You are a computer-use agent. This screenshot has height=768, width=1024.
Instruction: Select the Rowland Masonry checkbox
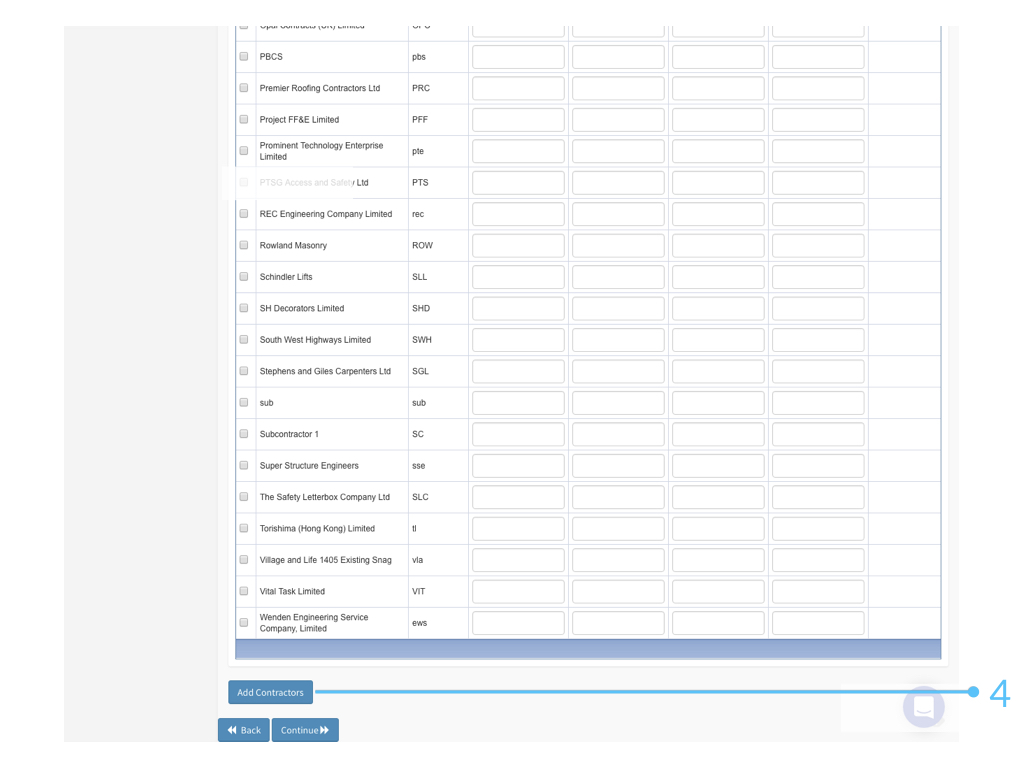(x=244, y=245)
